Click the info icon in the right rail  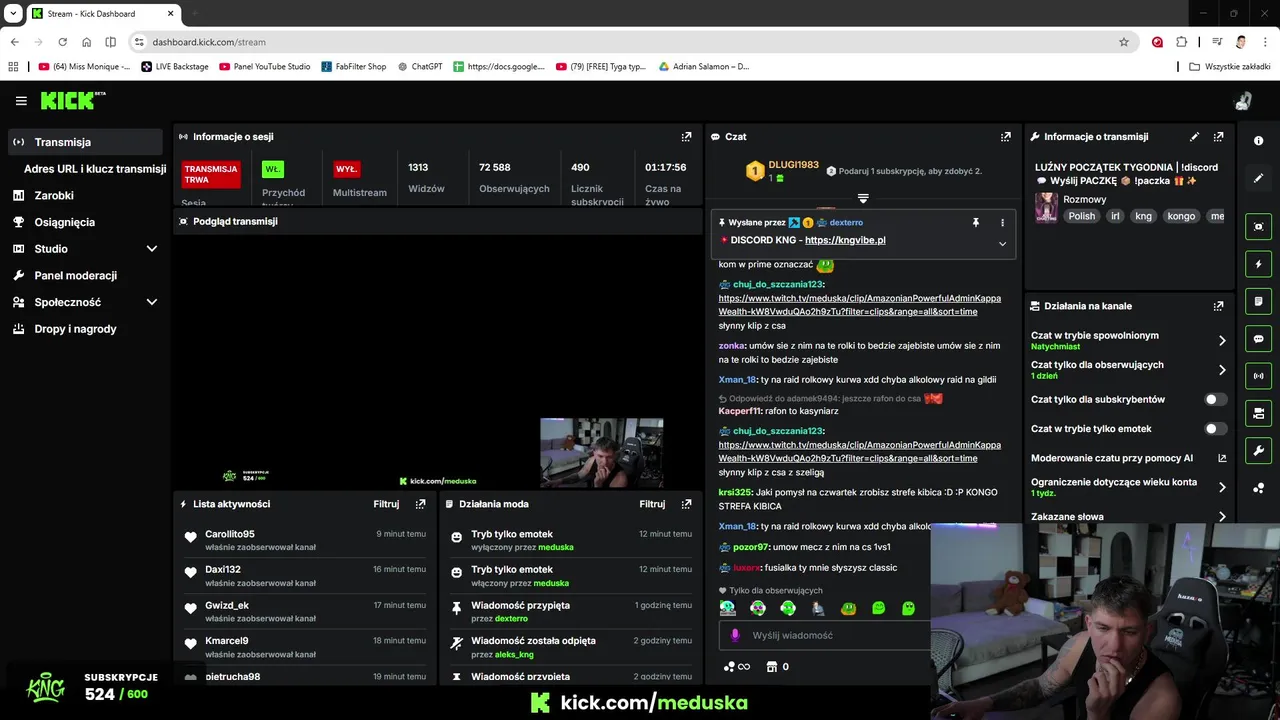[1258, 141]
